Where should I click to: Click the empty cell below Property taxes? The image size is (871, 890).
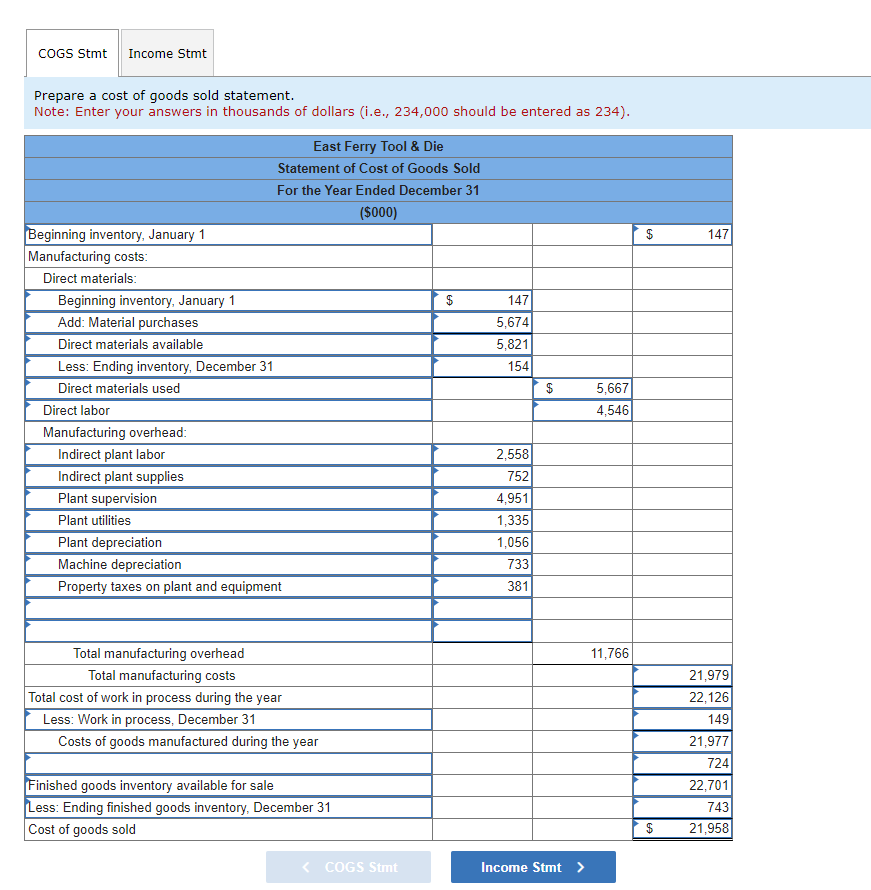[x=482, y=608]
